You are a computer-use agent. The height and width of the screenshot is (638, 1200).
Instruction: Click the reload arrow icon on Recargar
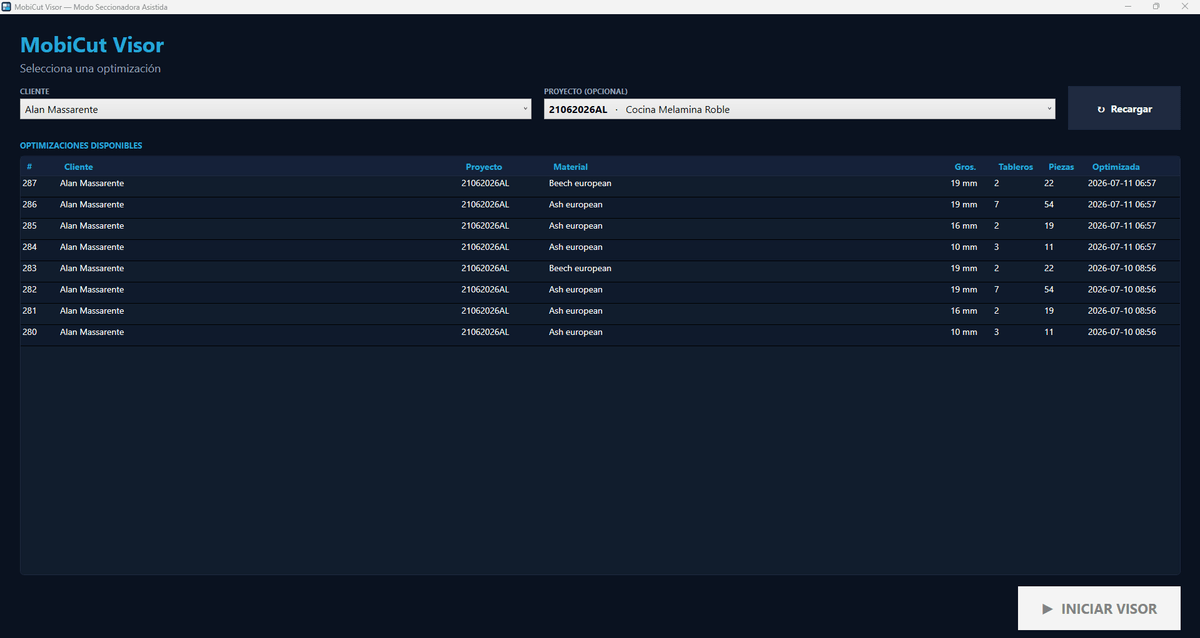pos(1101,109)
